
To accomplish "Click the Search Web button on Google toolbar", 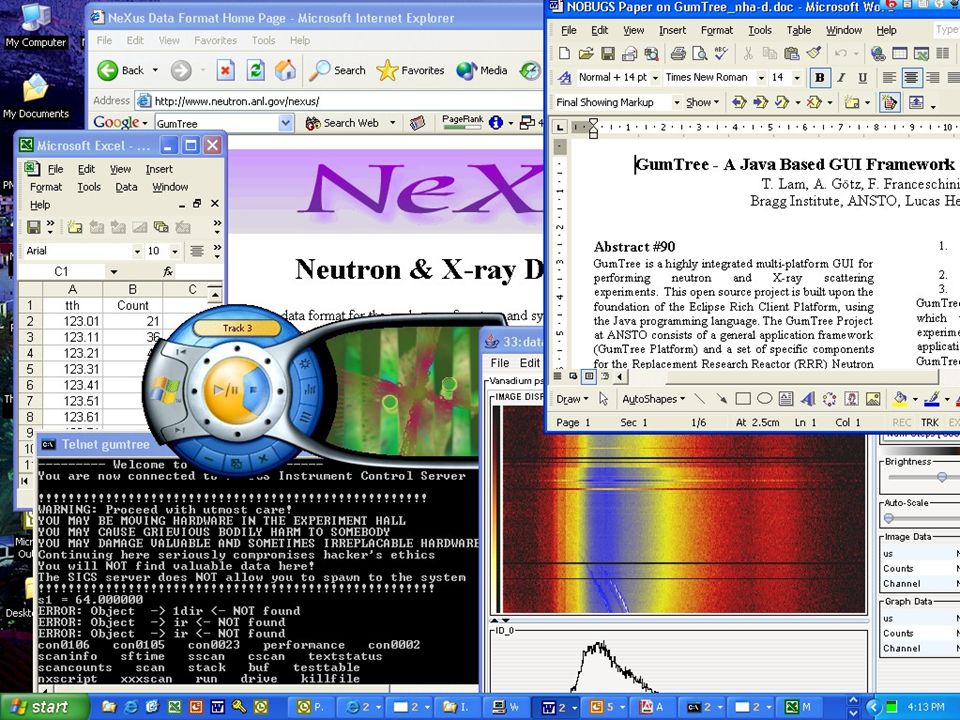I will point(343,123).
